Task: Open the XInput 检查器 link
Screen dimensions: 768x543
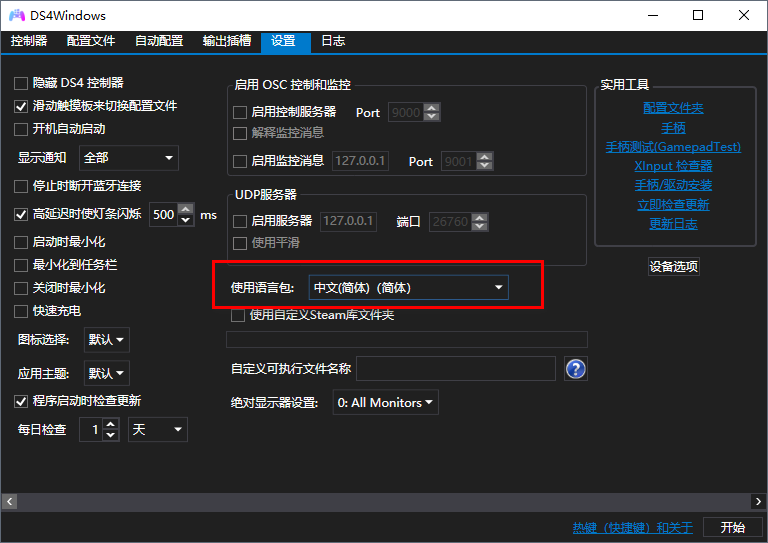Action: point(673,166)
